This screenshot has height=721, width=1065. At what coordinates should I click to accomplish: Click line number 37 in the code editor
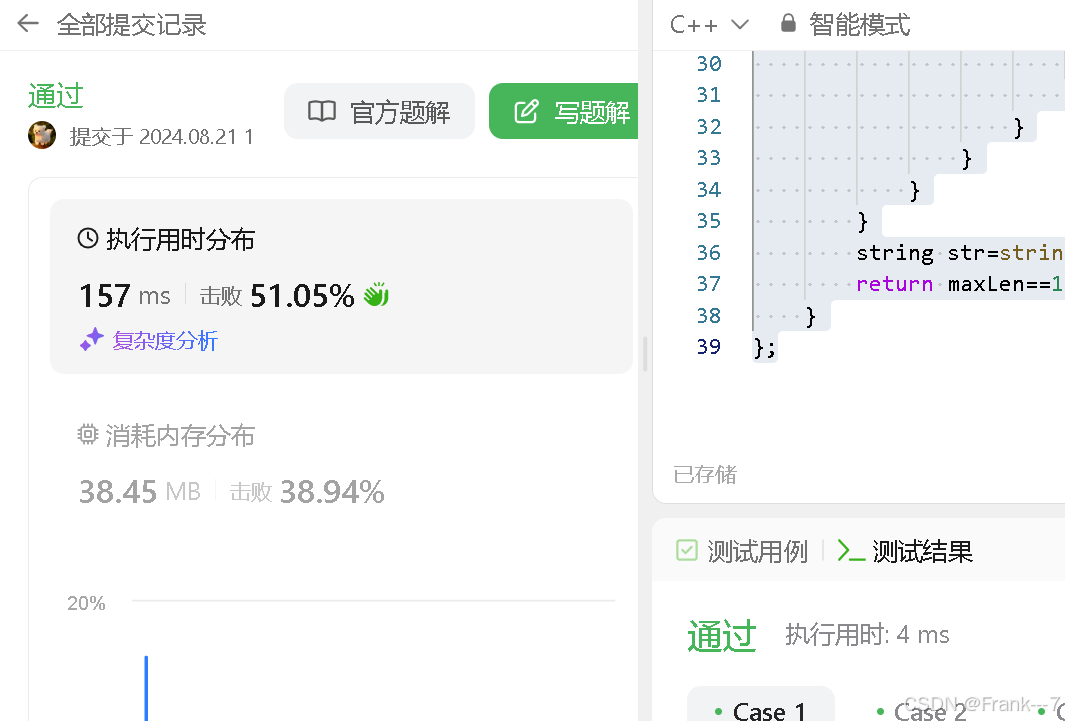(708, 284)
